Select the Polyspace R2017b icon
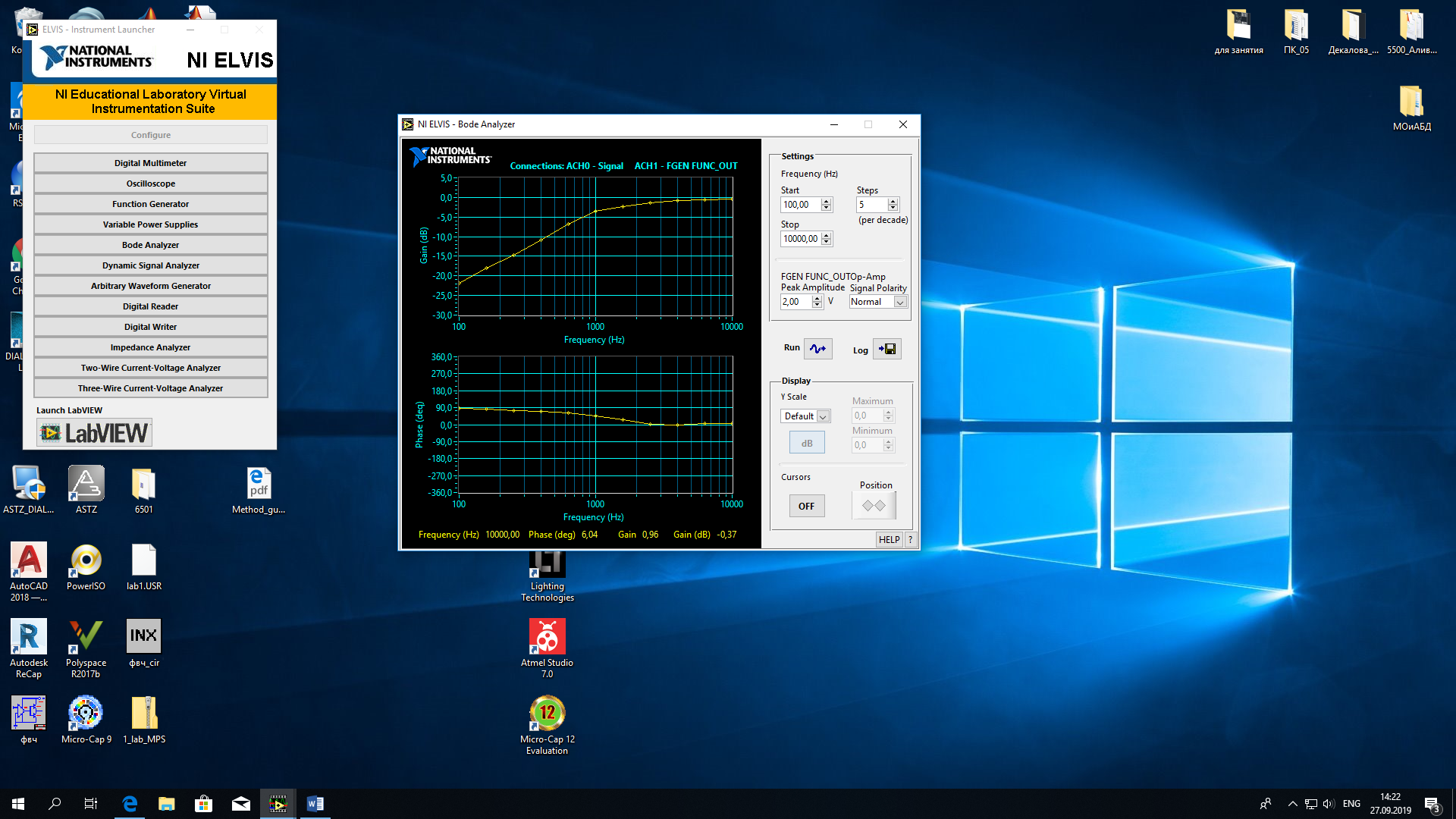Viewport: 1456px width, 819px height. (x=86, y=649)
